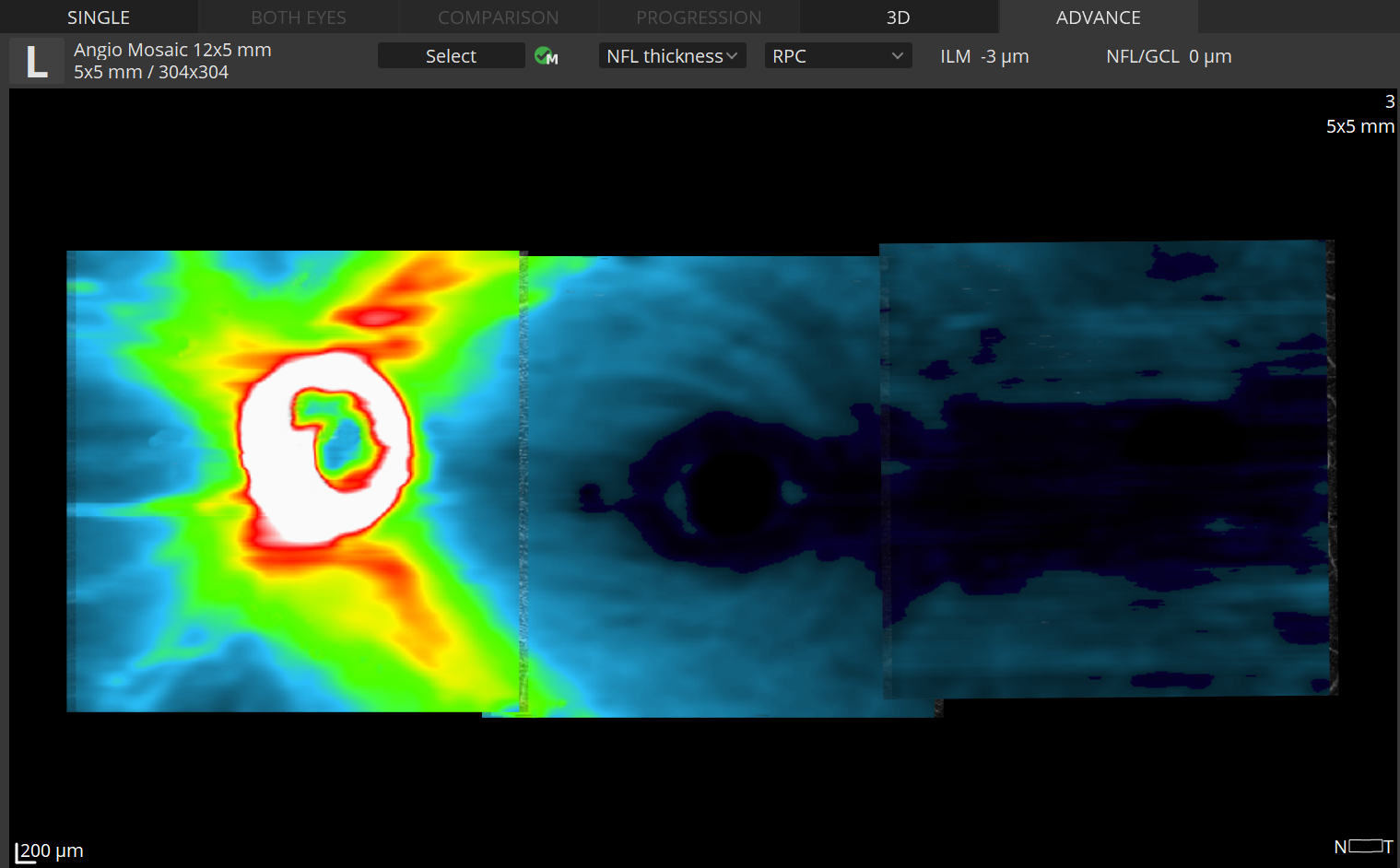Viewport: 1400px width, 868px height.
Task: Switch to the SINGLE tab
Action: click(x=99, y=18)
